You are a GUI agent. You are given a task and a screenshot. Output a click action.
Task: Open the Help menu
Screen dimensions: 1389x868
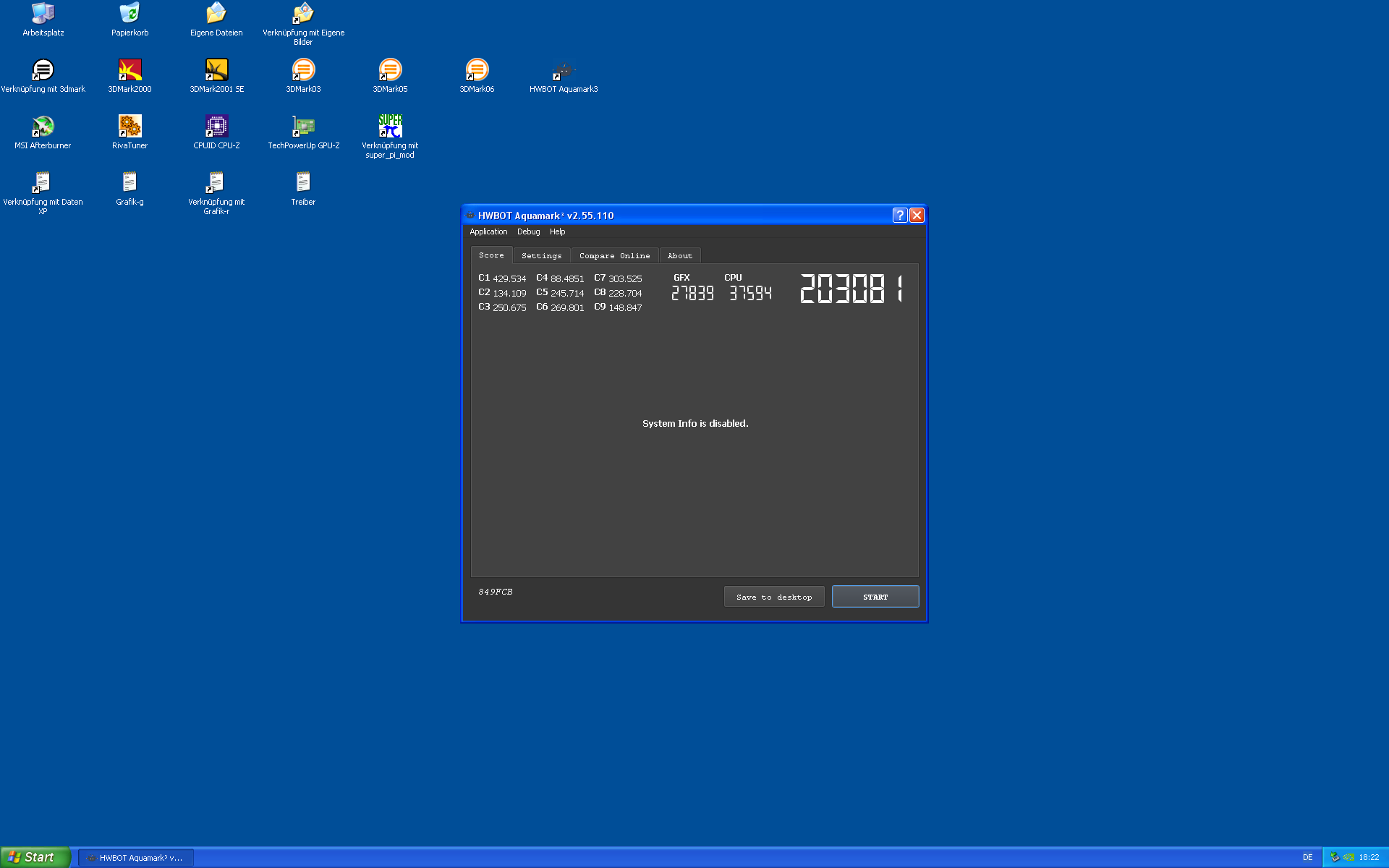(557, 232)
